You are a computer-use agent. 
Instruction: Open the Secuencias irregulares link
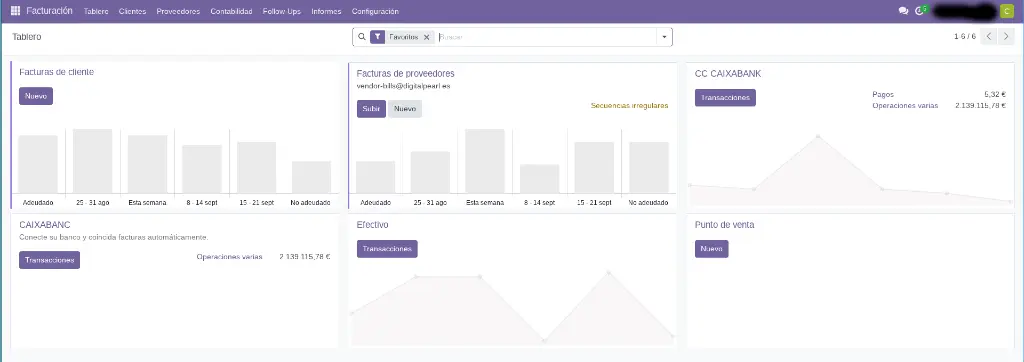tap(630, 105)
